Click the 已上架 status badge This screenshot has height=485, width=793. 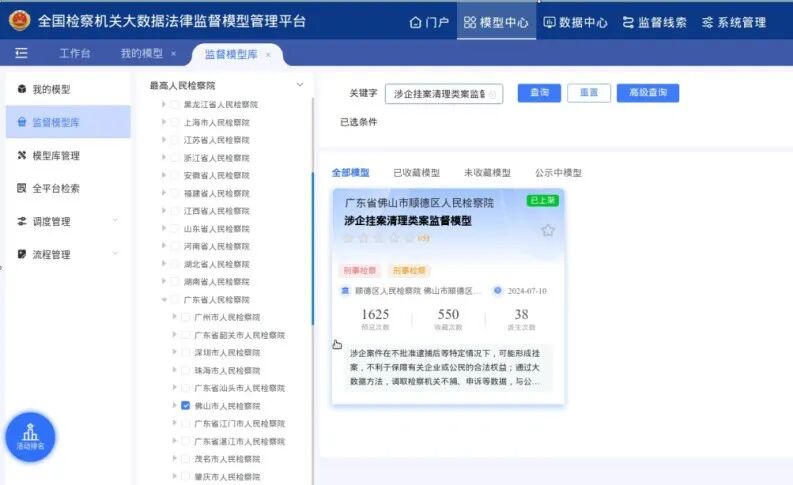click(543, 201)
